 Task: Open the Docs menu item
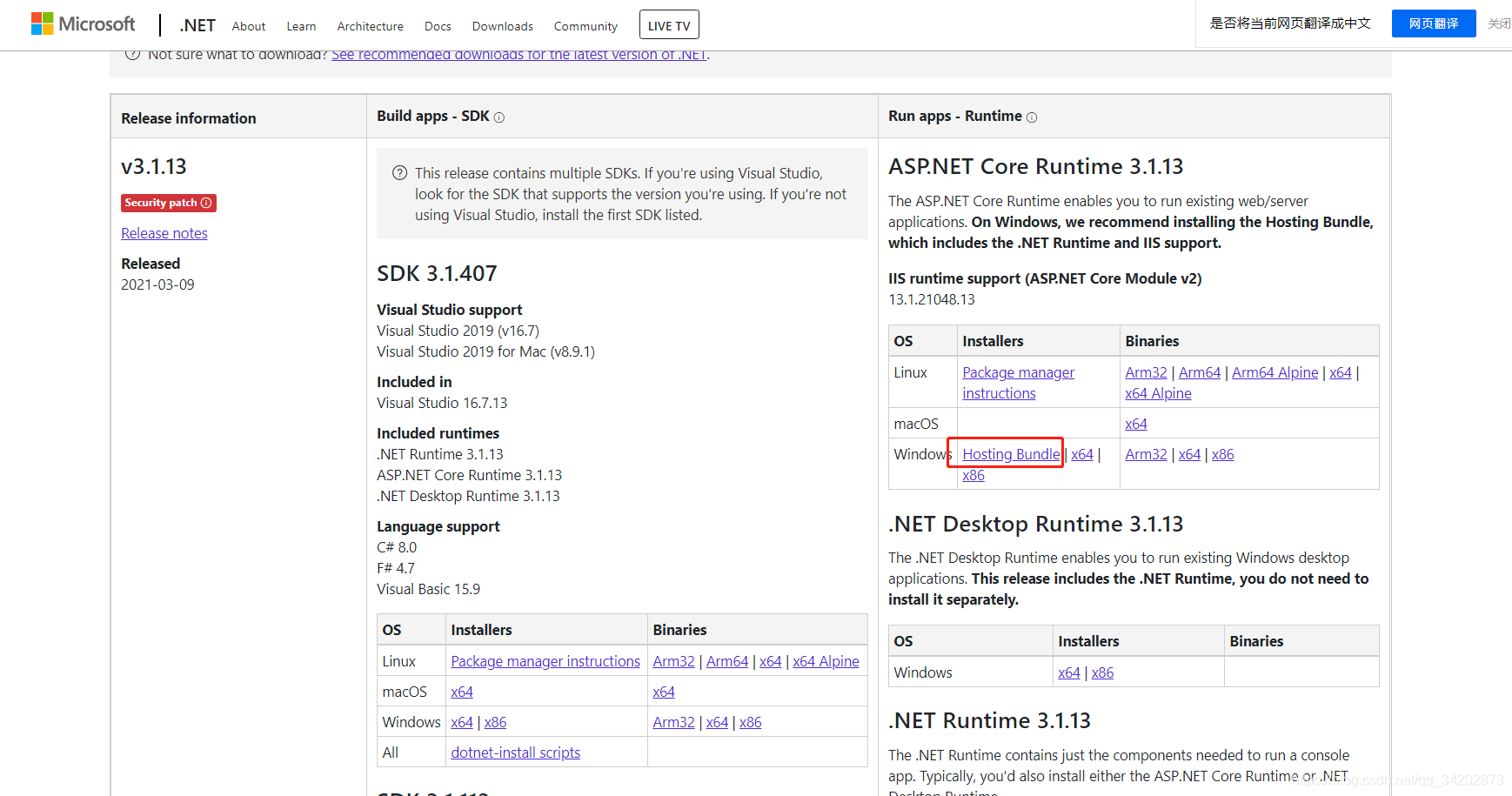(x=438, y=26)
